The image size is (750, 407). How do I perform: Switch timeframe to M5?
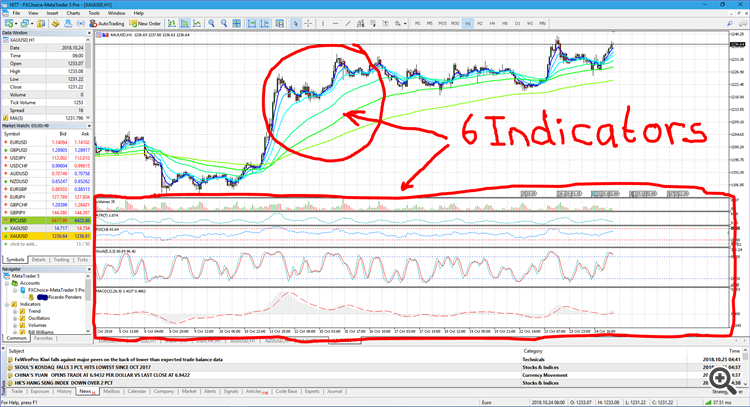coord(430,23)
